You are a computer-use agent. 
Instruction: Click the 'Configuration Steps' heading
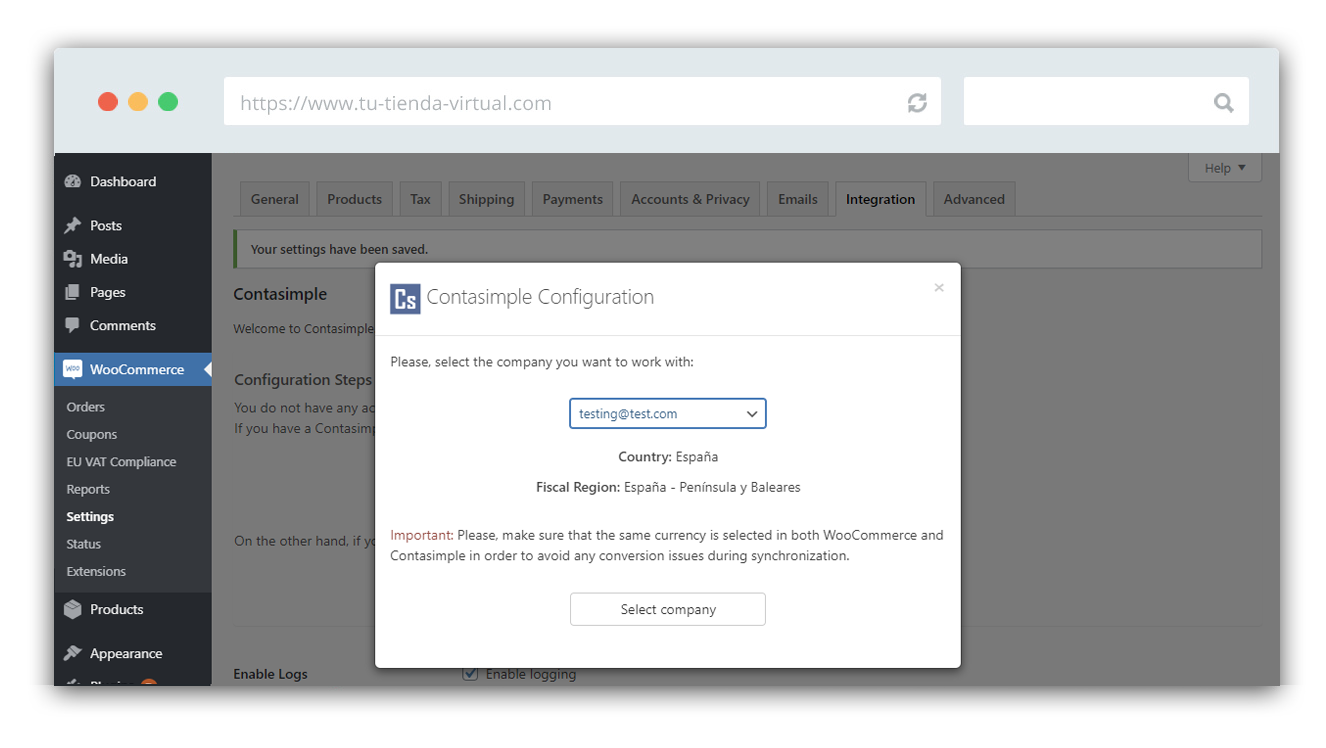coord(303,380)
